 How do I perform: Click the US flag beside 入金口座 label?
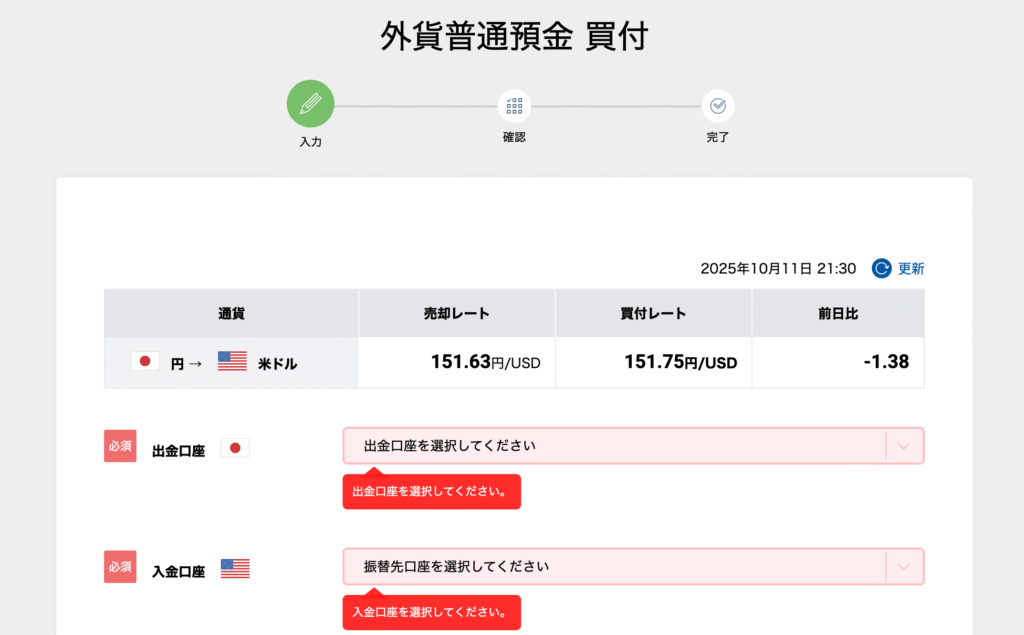click(235, 569)
